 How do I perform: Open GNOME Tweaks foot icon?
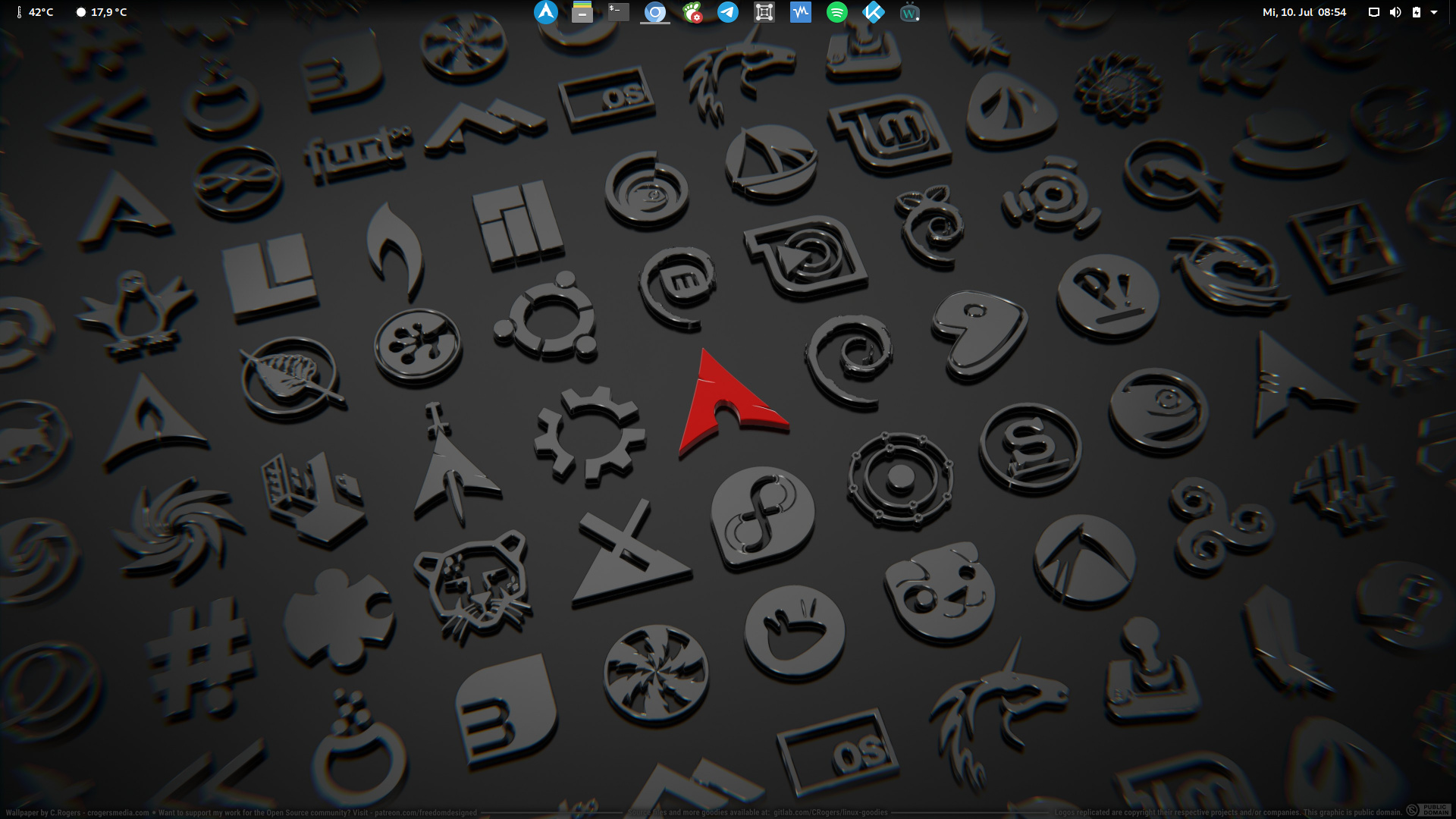tap(691, 12)
